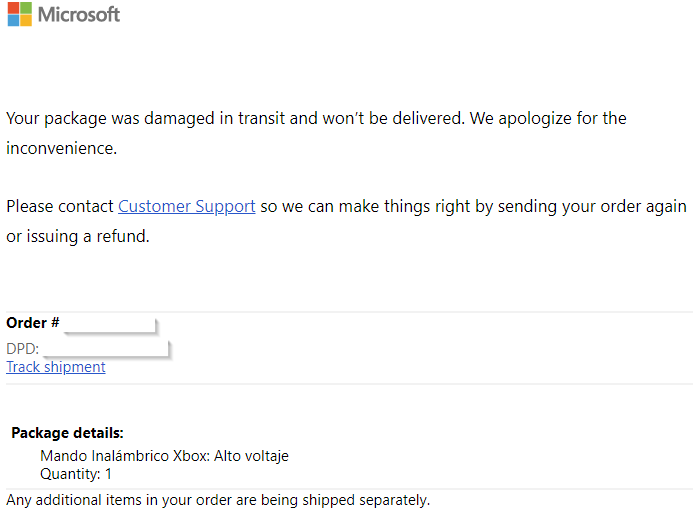The height and width of the screenshot is (522, 693).
Task: Click the red square of Microsoft logo
Action: (x=14, y=8)
